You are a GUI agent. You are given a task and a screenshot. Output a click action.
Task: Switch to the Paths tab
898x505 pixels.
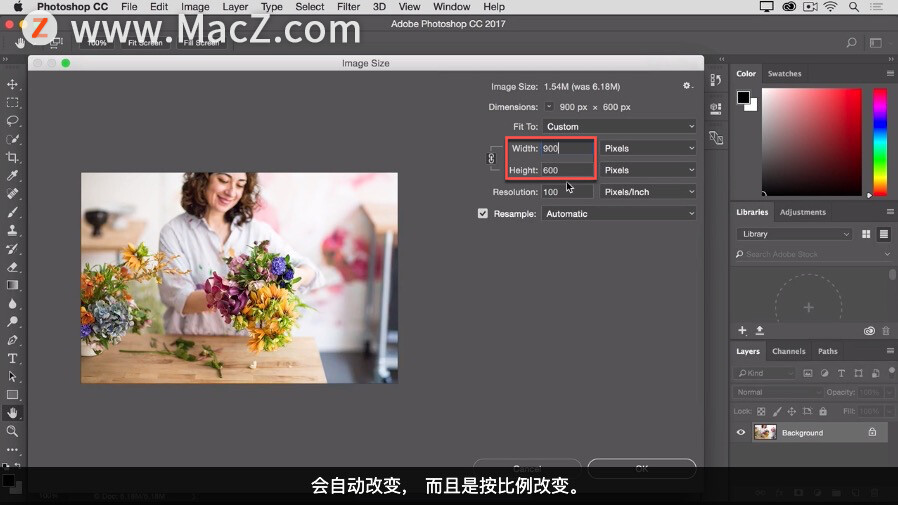tap(828, 351)
